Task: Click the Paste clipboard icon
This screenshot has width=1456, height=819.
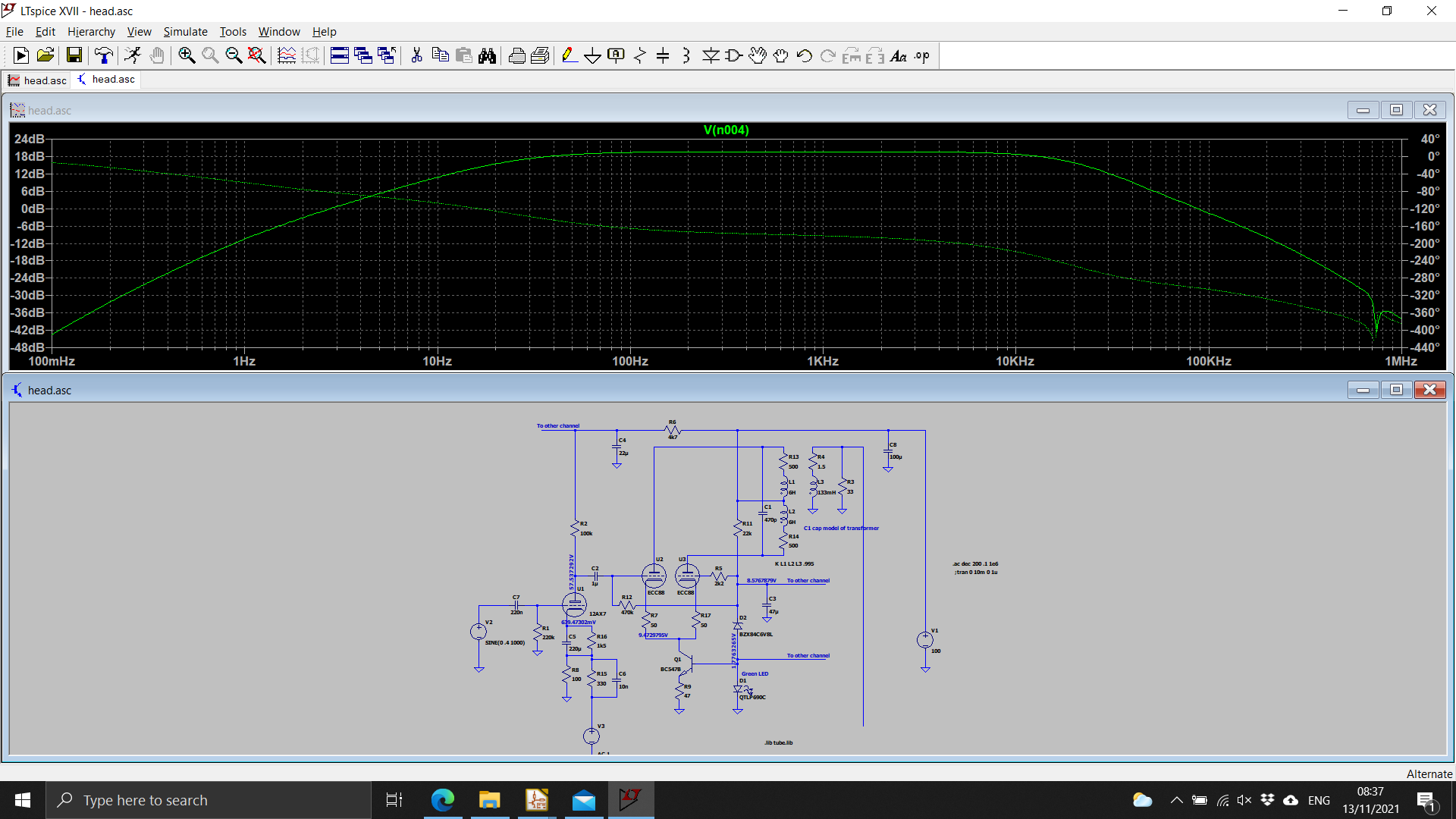Action: (463, 55)
